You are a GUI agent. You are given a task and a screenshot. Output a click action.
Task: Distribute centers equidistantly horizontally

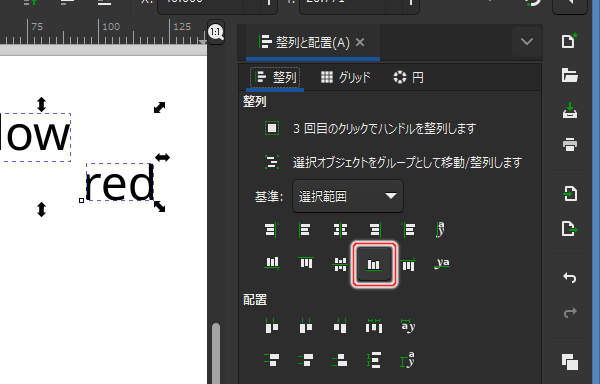pyautogui.click(x=305, y=326)
